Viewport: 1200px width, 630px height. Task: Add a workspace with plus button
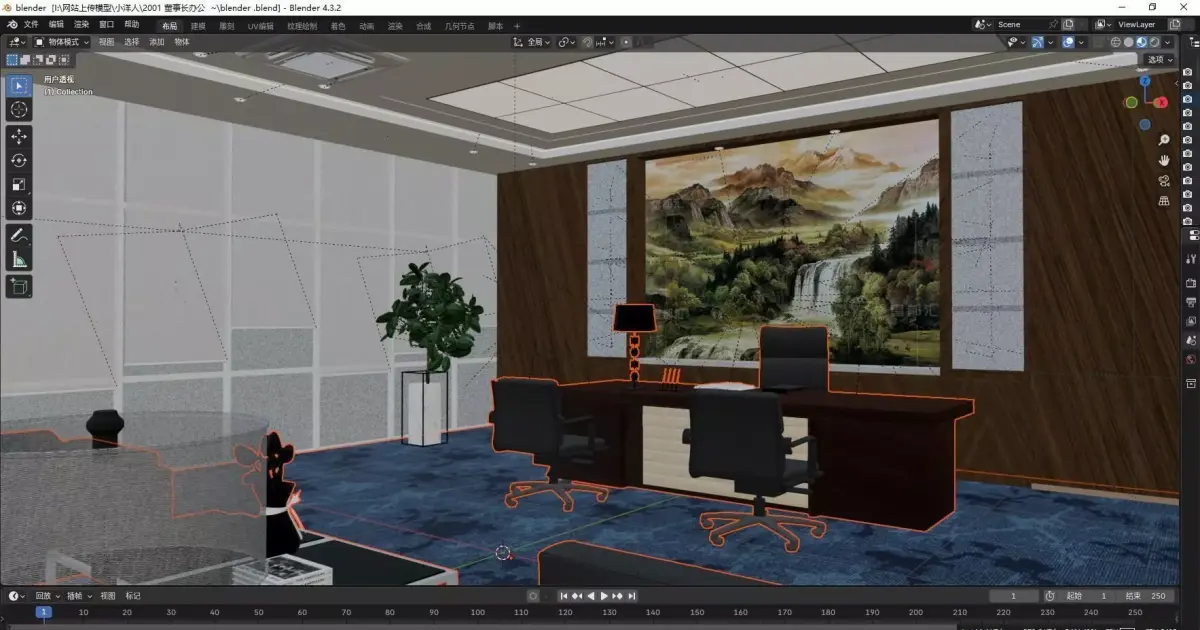pos(517,26)
